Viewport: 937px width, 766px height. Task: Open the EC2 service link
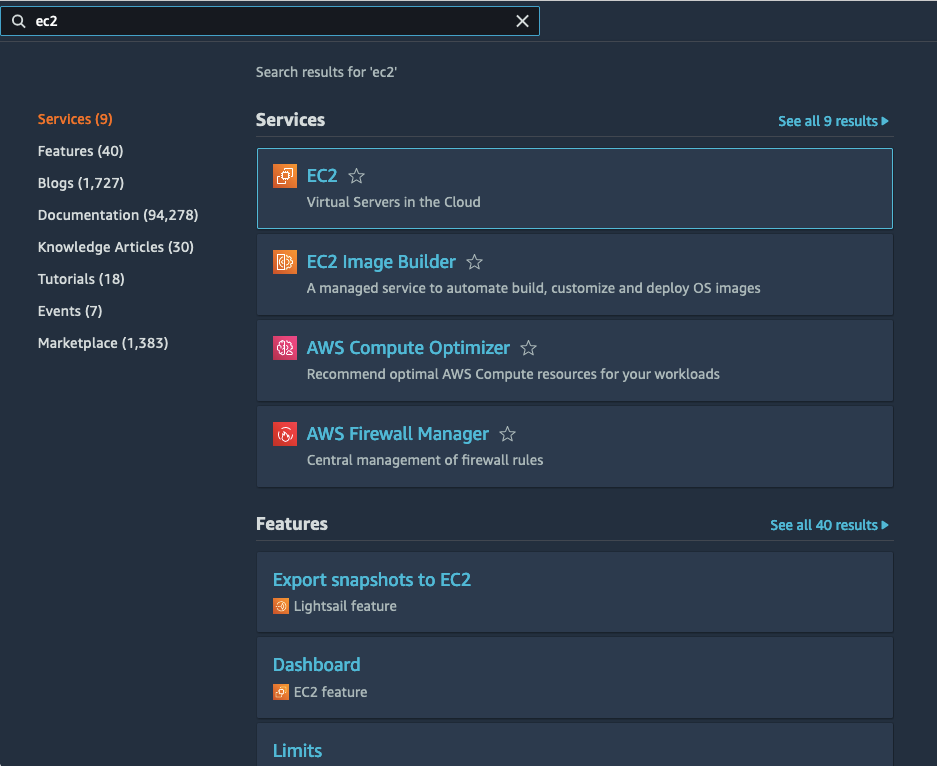pyautogui.click(x=322, y=176)
